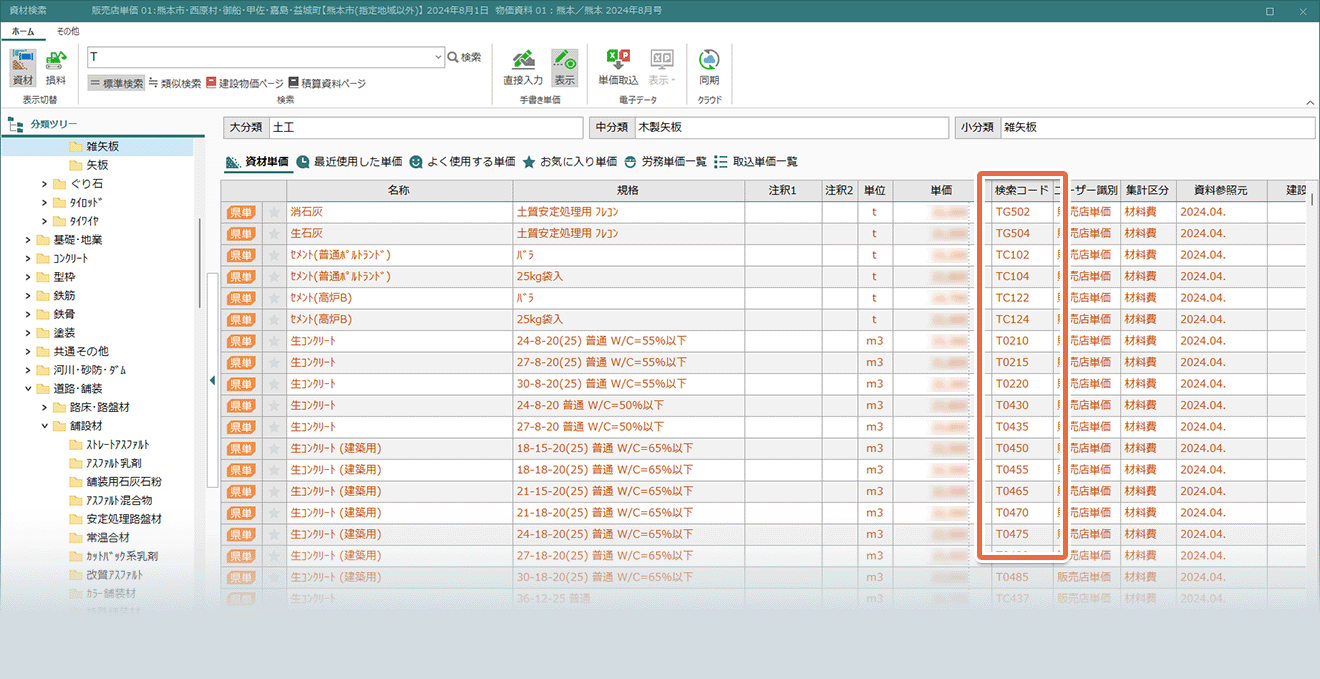
Task: Open 積算資料ページ search
Action: click(327, 83)
